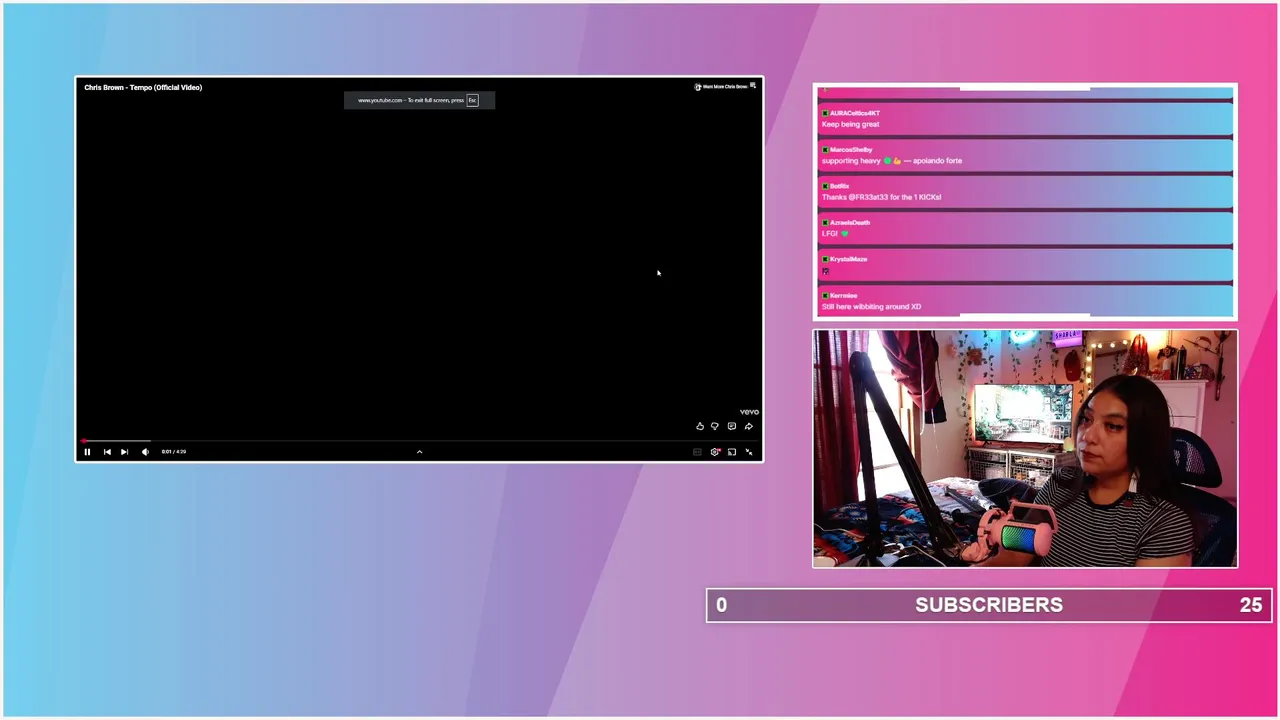Click the streamer webcam feed
Screen dimensions: 1280x720
pyautogui.click(x=1025, y=449)
